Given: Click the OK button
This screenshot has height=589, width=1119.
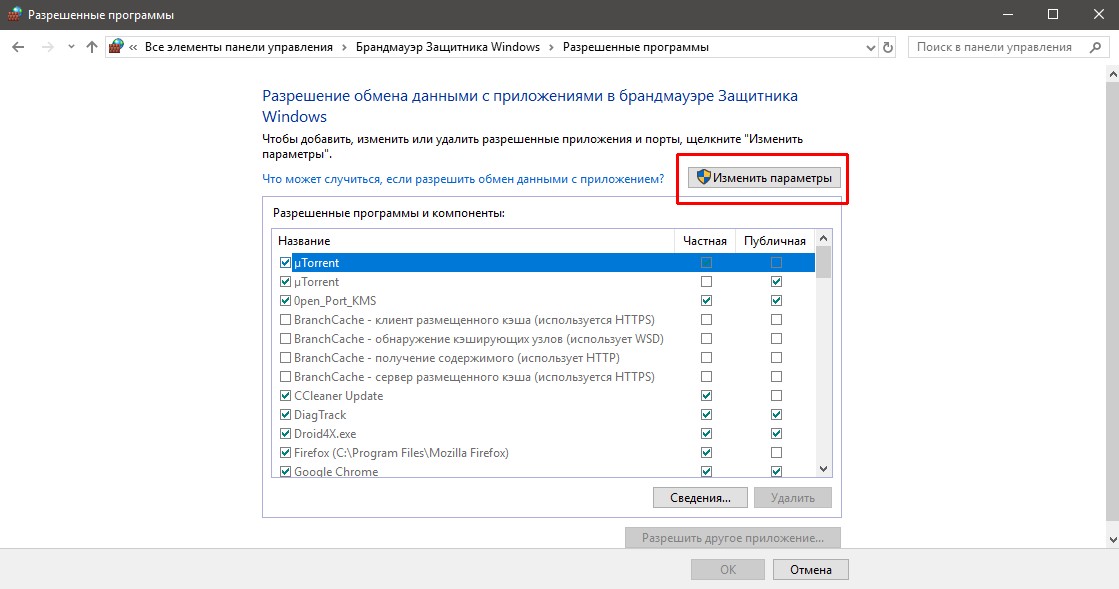Looking at the screenshot, I should tap(728, 570).
